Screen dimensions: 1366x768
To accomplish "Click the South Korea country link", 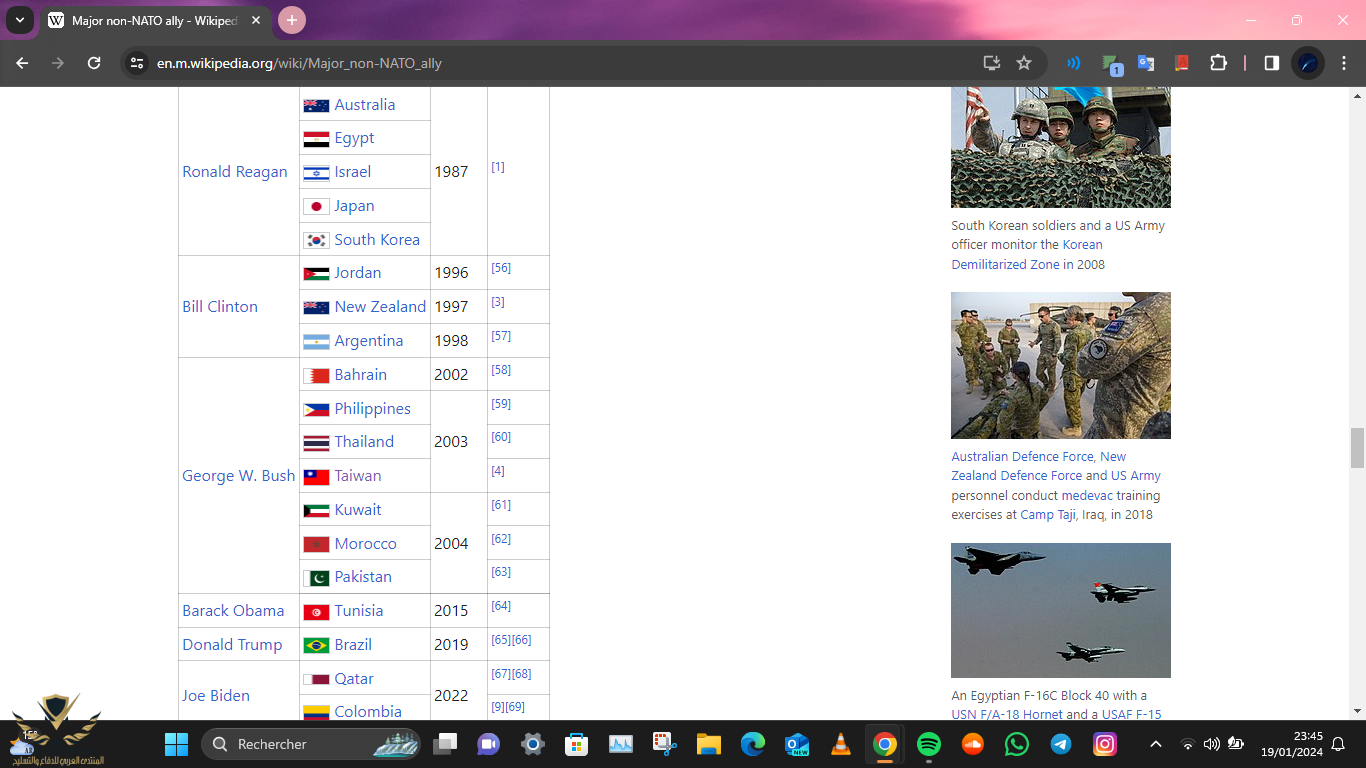I will coord(377,240).
